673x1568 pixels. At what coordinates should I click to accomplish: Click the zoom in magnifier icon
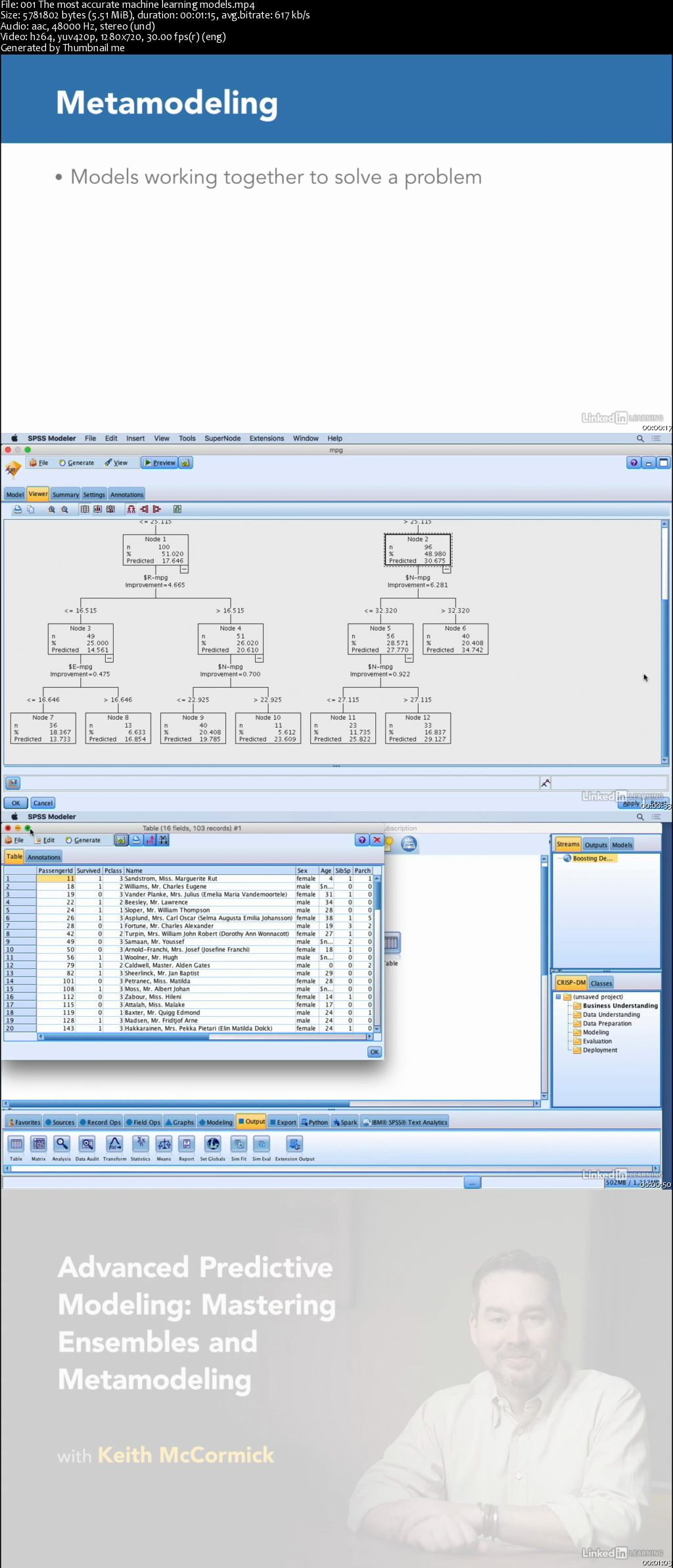coord(52,509)
